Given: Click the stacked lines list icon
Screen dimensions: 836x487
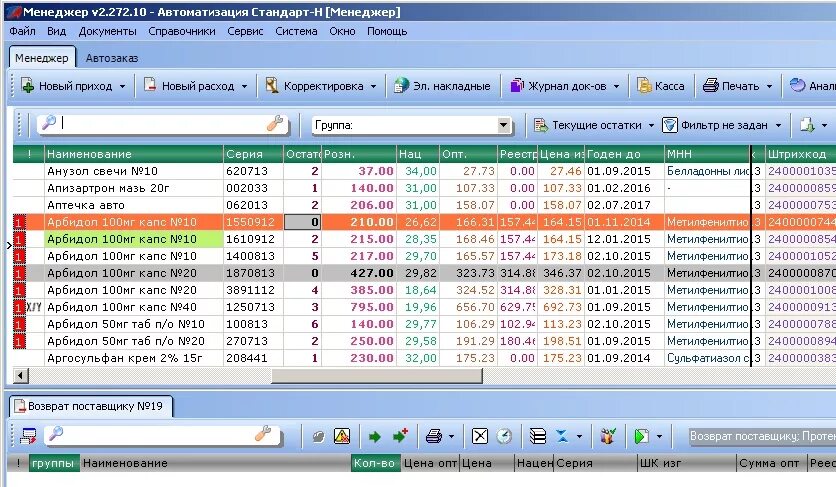Looking at the screenshot, I should pyautogui.click(x=537, y=436).
